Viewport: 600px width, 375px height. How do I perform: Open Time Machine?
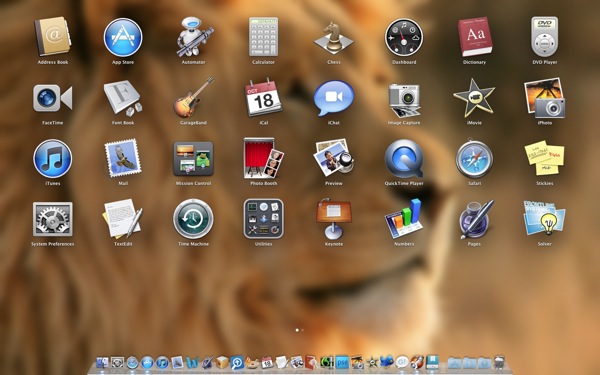[x=194, y=219]
